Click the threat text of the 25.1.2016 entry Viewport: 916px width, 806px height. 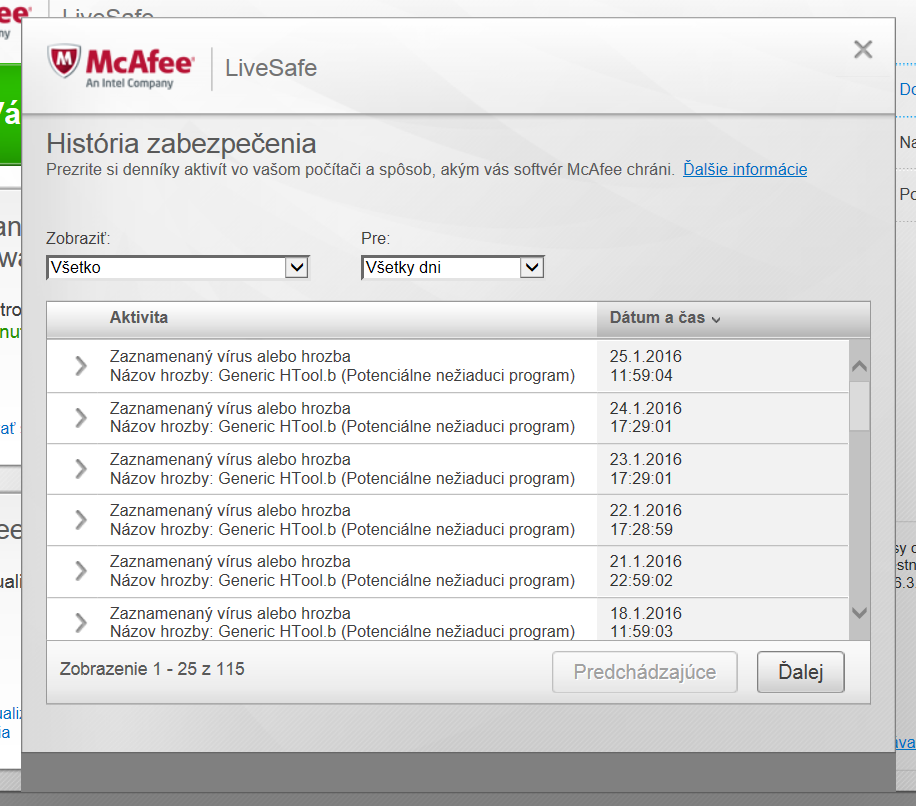pos(342,366)
